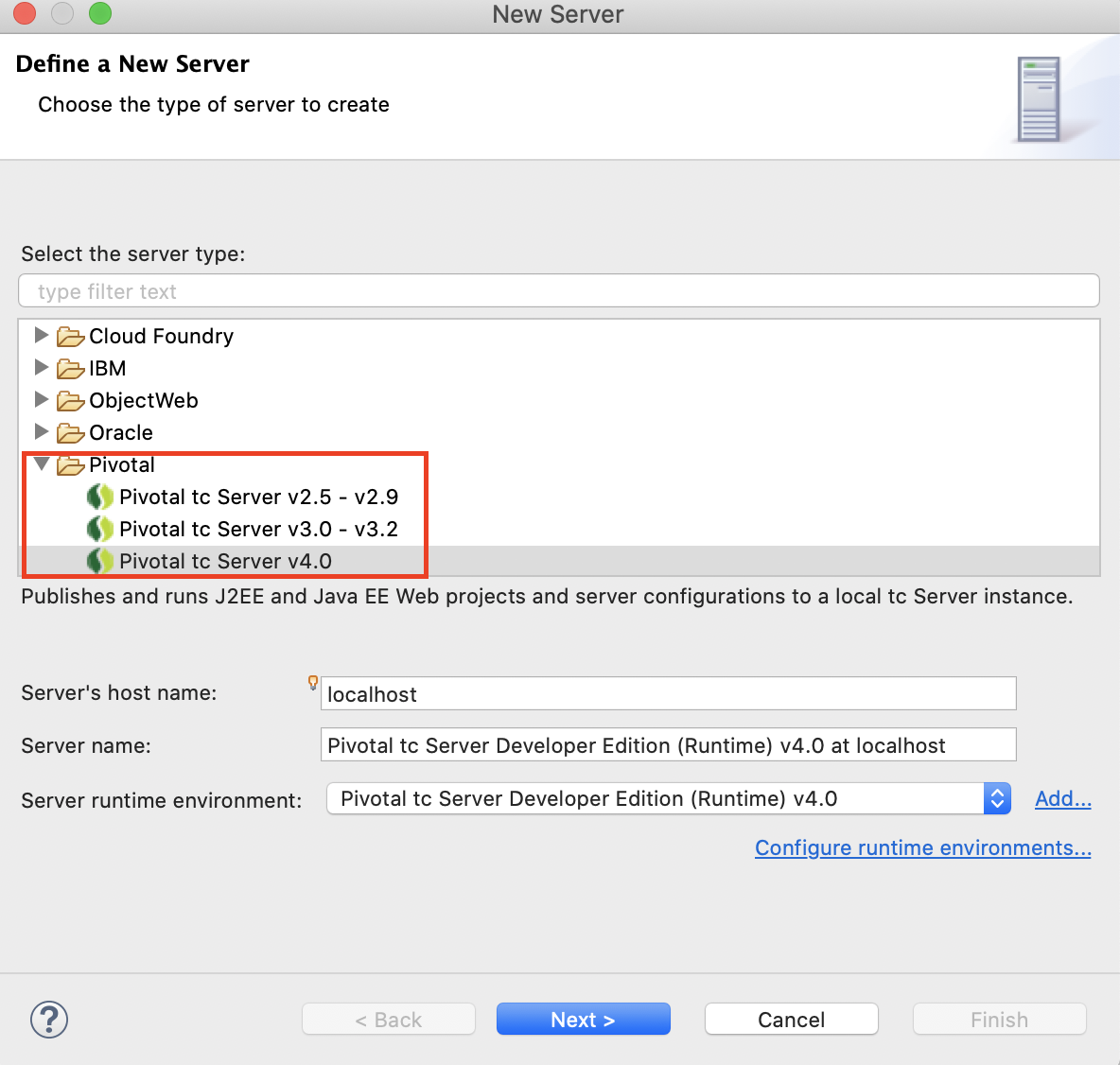This screenshot has width=1120, height=1065.
Task: Focus the type filter text field
Action: 558,290
